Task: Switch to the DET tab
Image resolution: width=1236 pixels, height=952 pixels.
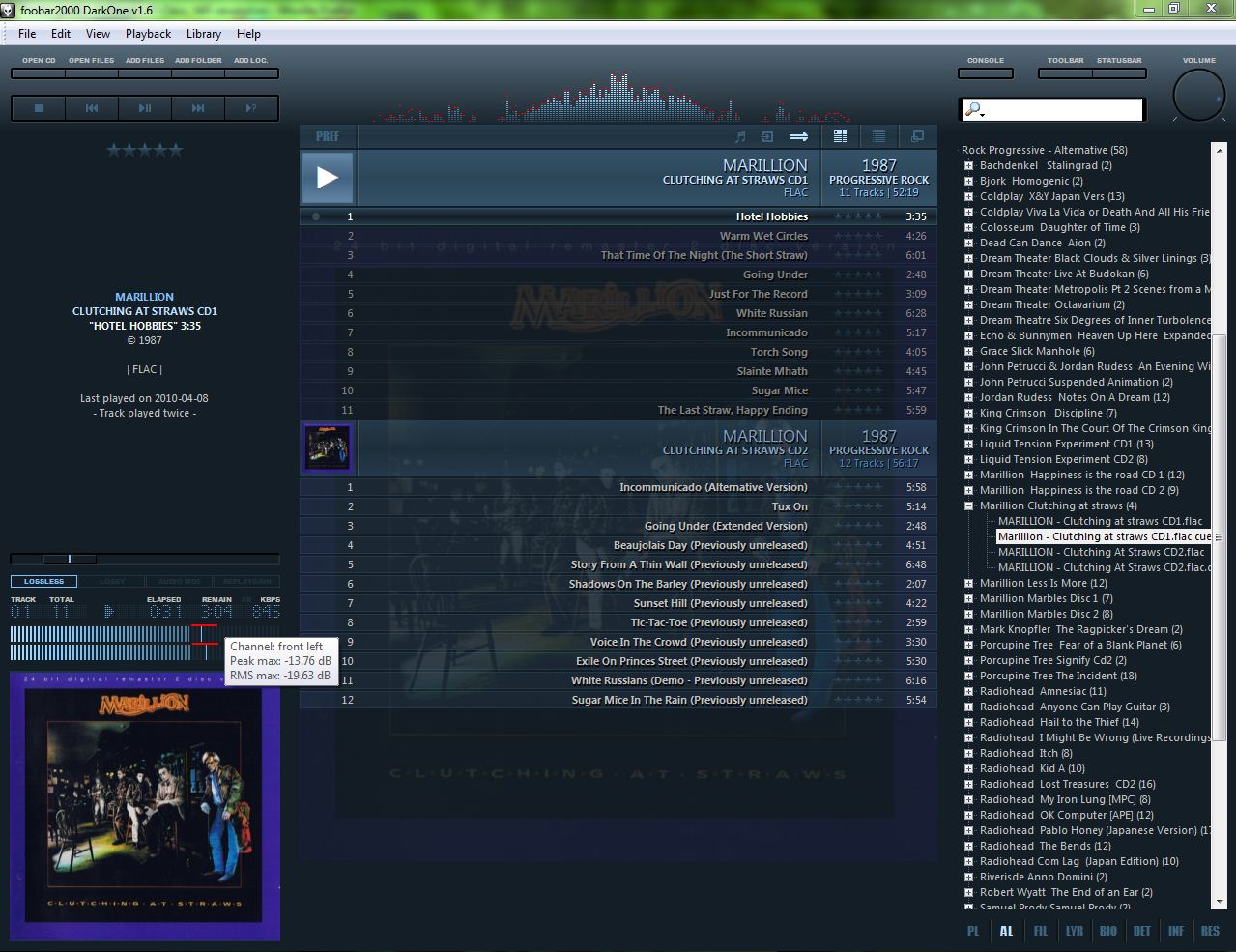Action: pyautogui.click(x=1142, y=931)
